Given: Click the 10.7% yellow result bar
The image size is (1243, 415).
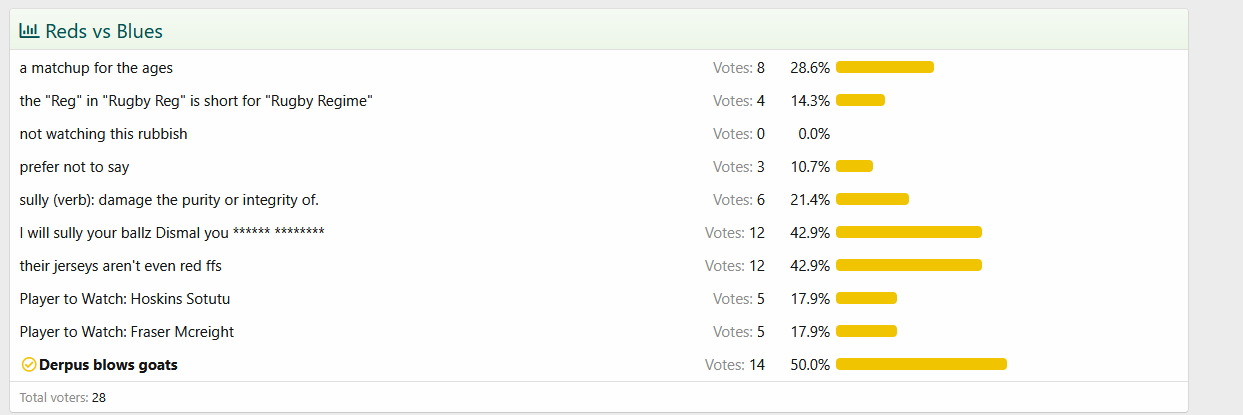Looking at the screenshot, I should pyautogui.click(x=854, y=167).
